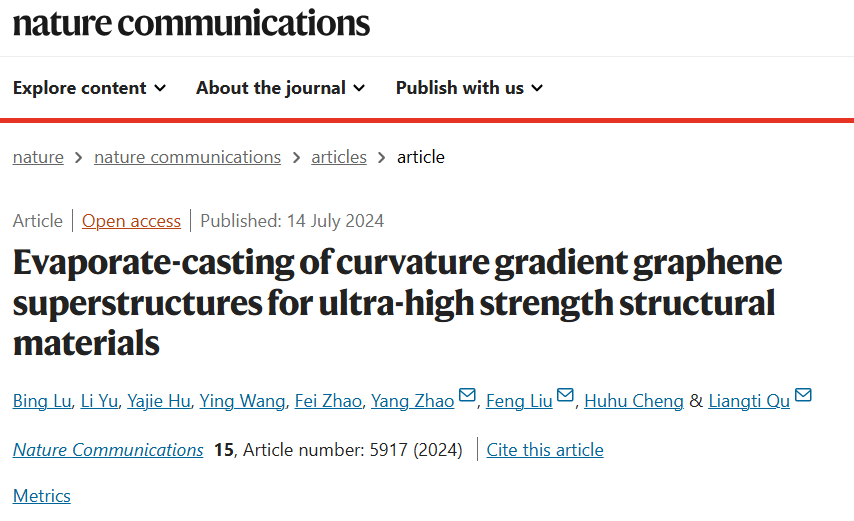Expand the Explore content dropdown

pos(89,88)
